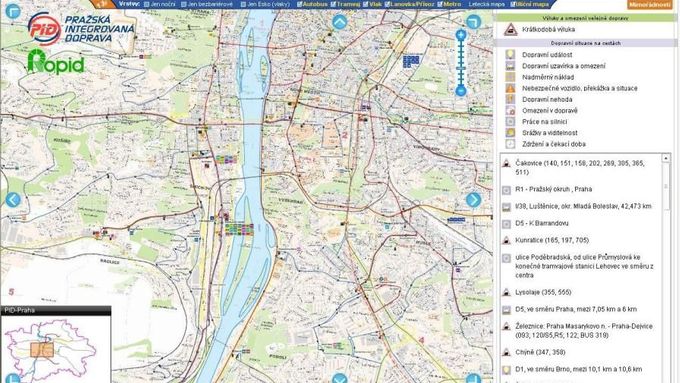Enable the Jen noční checkbox

(x=147, y=4)
